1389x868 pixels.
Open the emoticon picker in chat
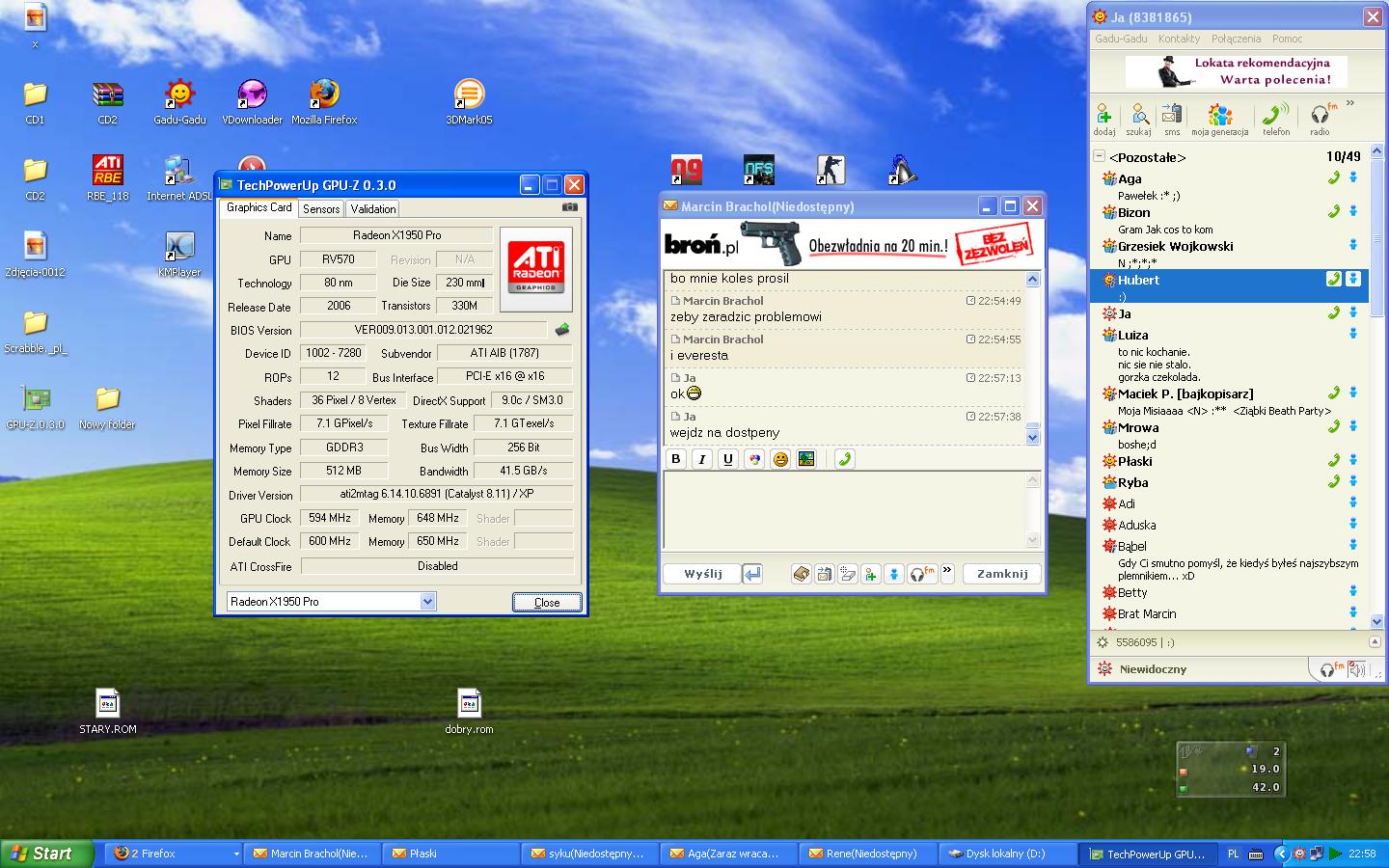(x=780, y=459)
